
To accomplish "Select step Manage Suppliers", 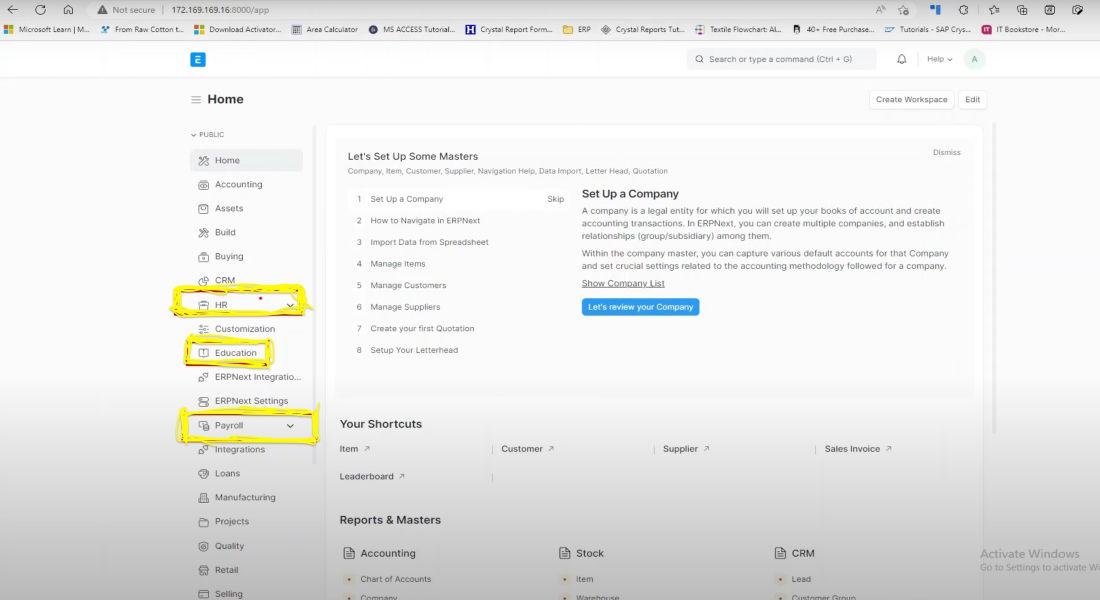I will click(405, 307).
